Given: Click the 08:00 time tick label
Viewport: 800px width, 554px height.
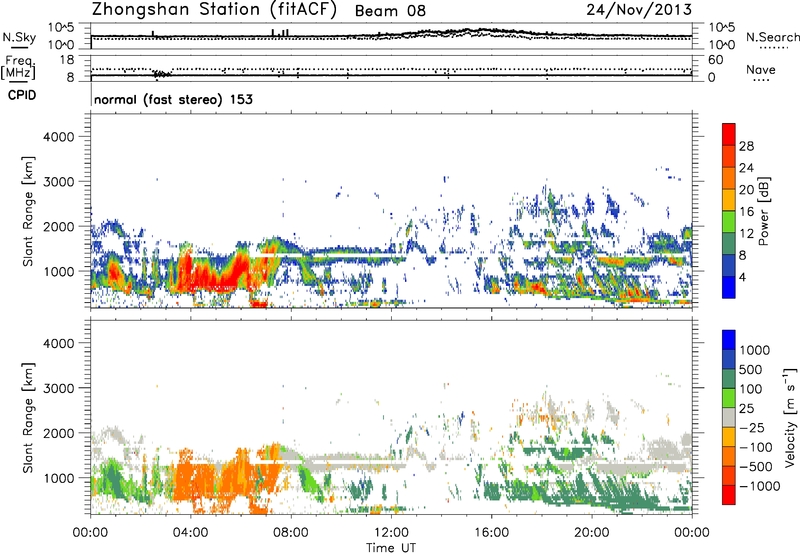Looking at the screenshot, I should (x=290, y=533).
